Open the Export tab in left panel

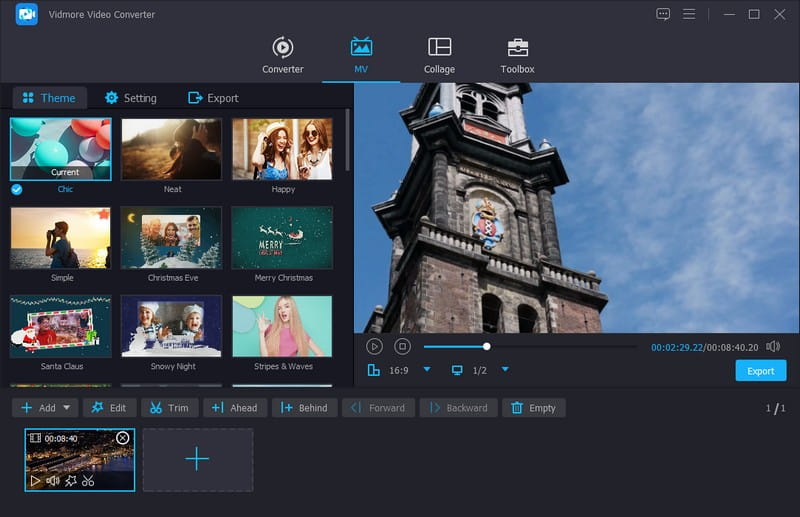(213, 98)
